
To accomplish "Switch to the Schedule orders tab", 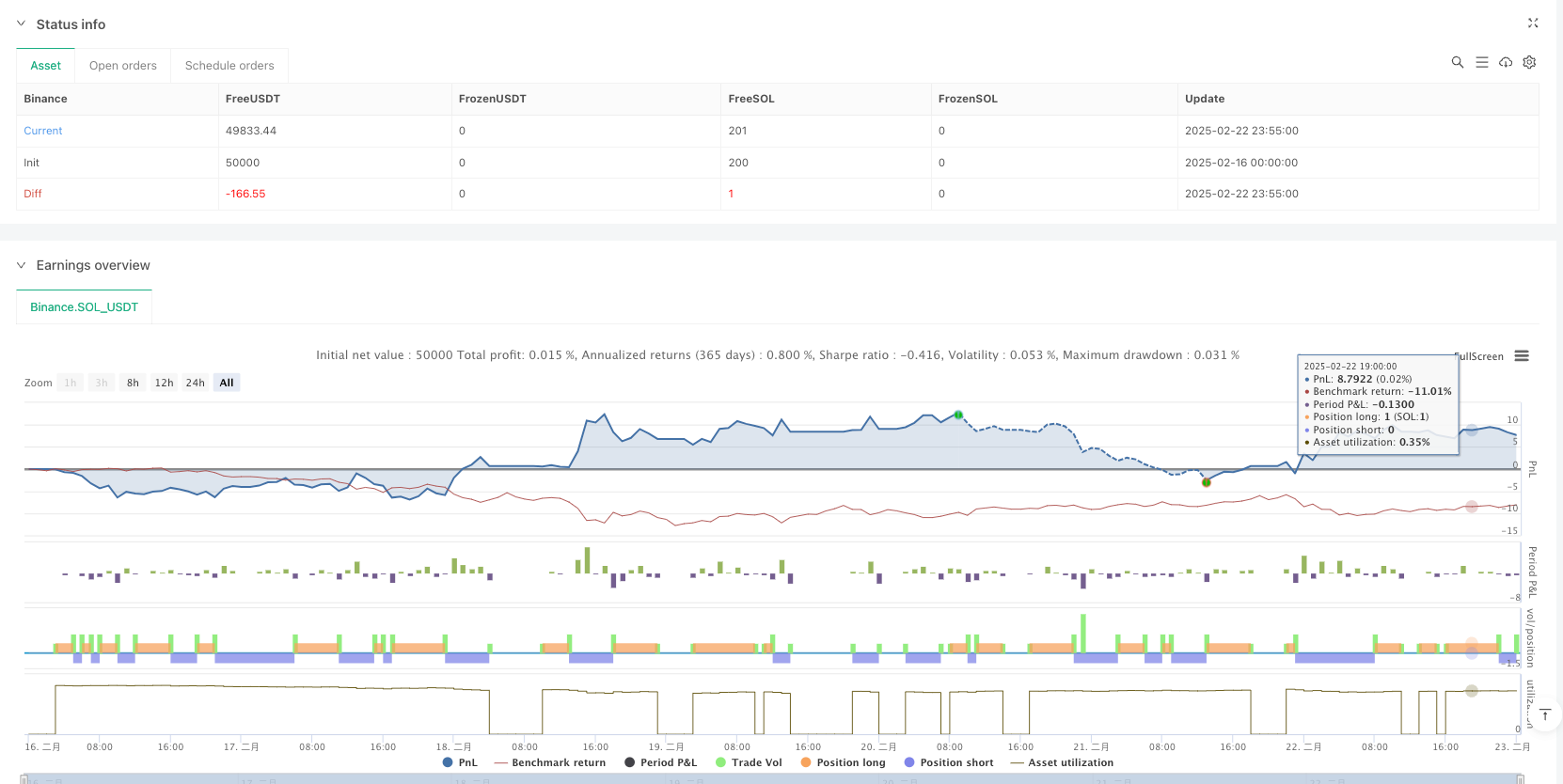I will pyautogui.click(x=229, y=66).
